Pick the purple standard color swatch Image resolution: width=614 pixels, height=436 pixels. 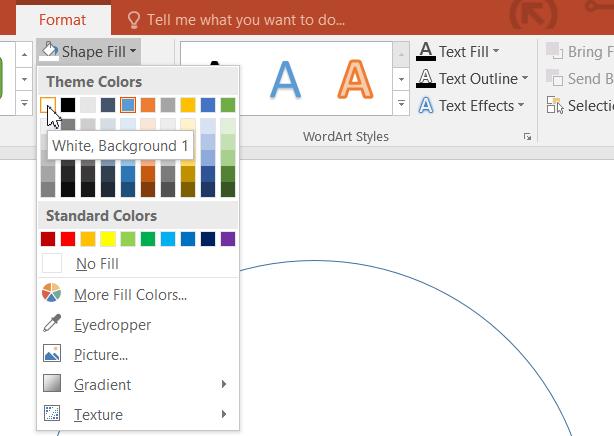tap(228, 239)
